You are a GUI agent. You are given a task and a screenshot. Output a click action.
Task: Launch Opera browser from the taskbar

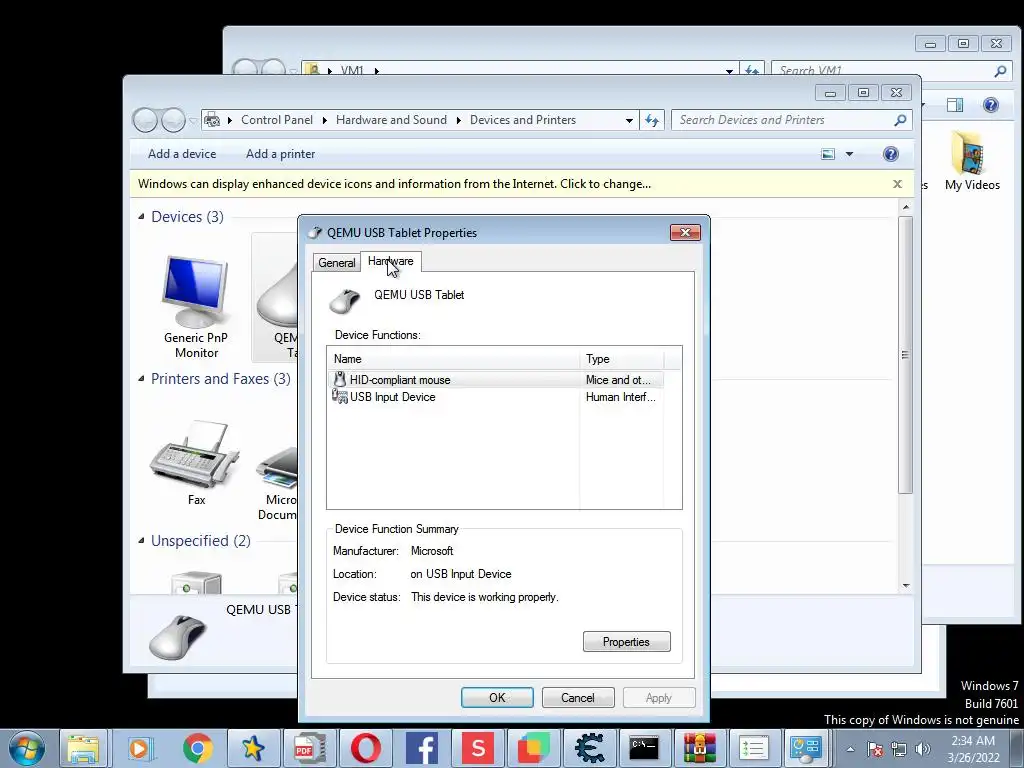click(366, 748)
